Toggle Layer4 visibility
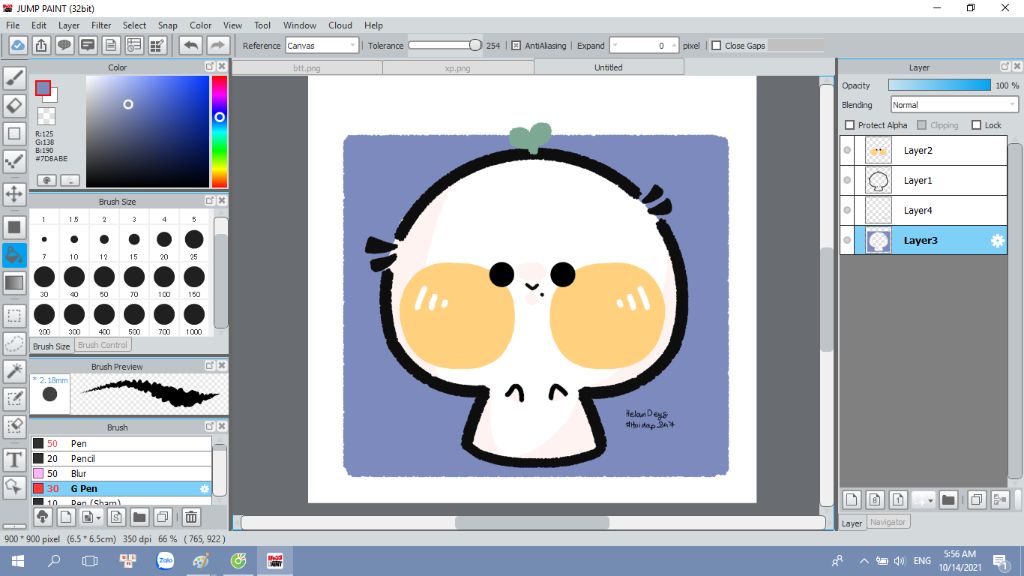The image size is (1024, 576). (847, 210)
